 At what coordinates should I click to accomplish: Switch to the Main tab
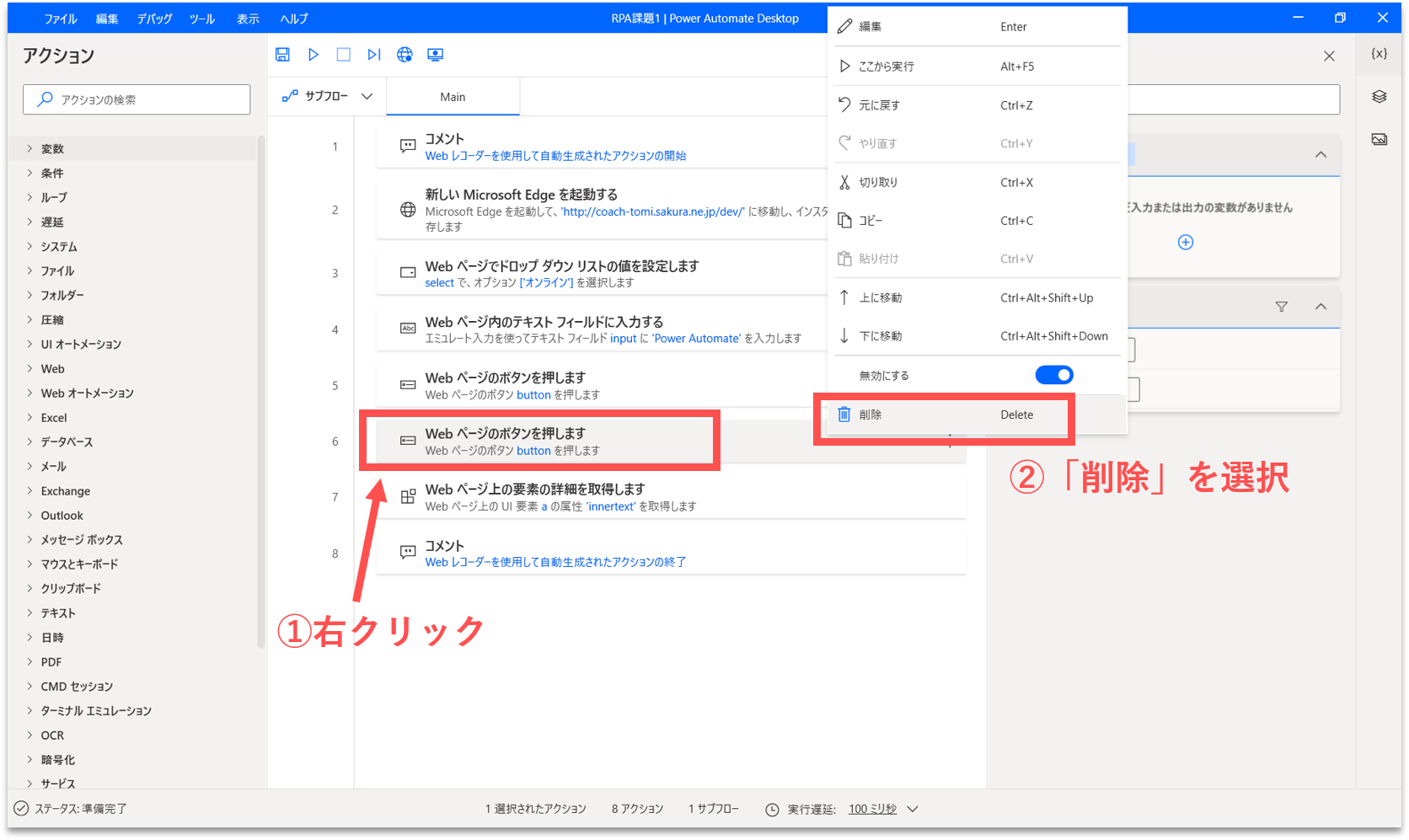[x=453, y=97]
